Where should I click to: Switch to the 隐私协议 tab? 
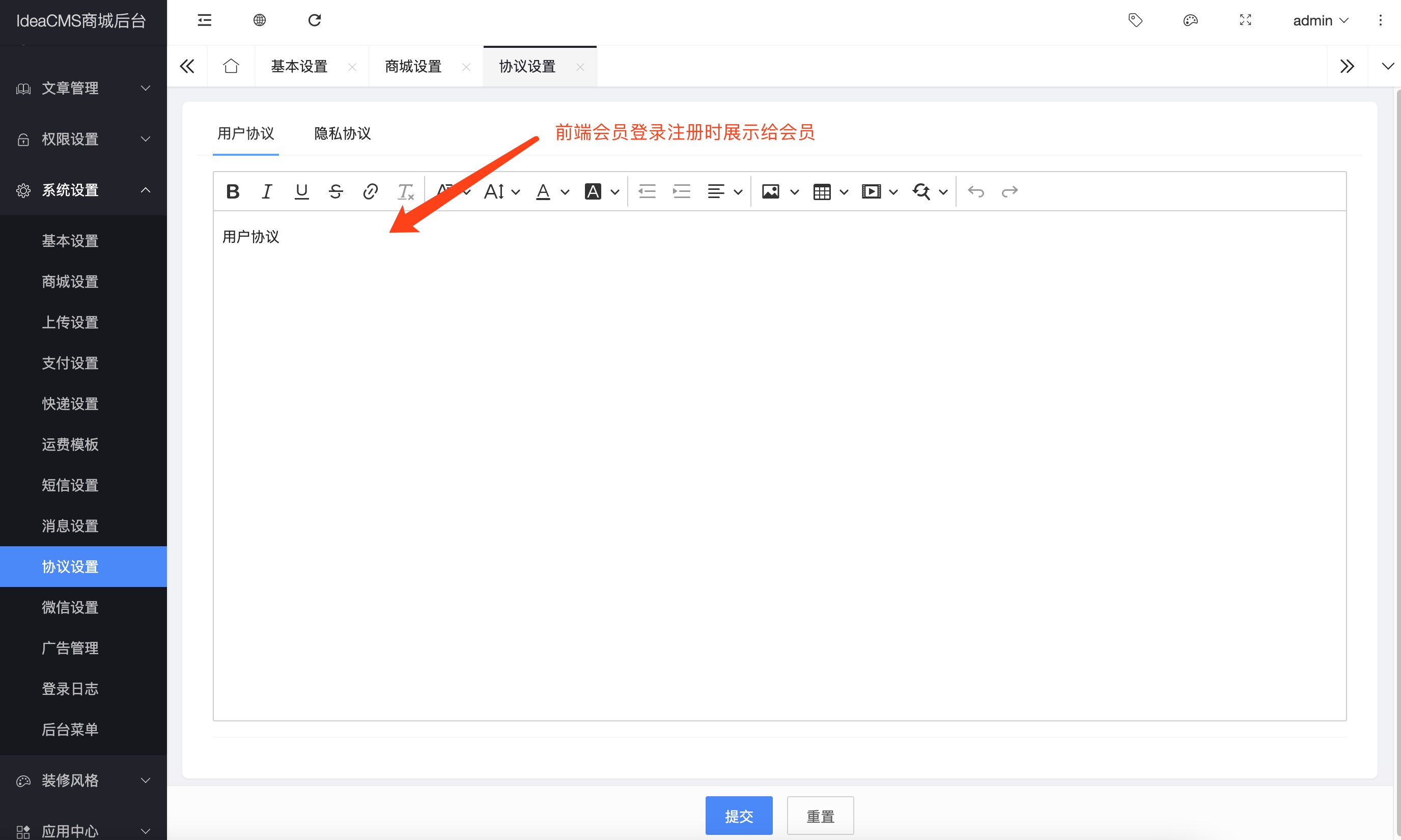[342, 133]
